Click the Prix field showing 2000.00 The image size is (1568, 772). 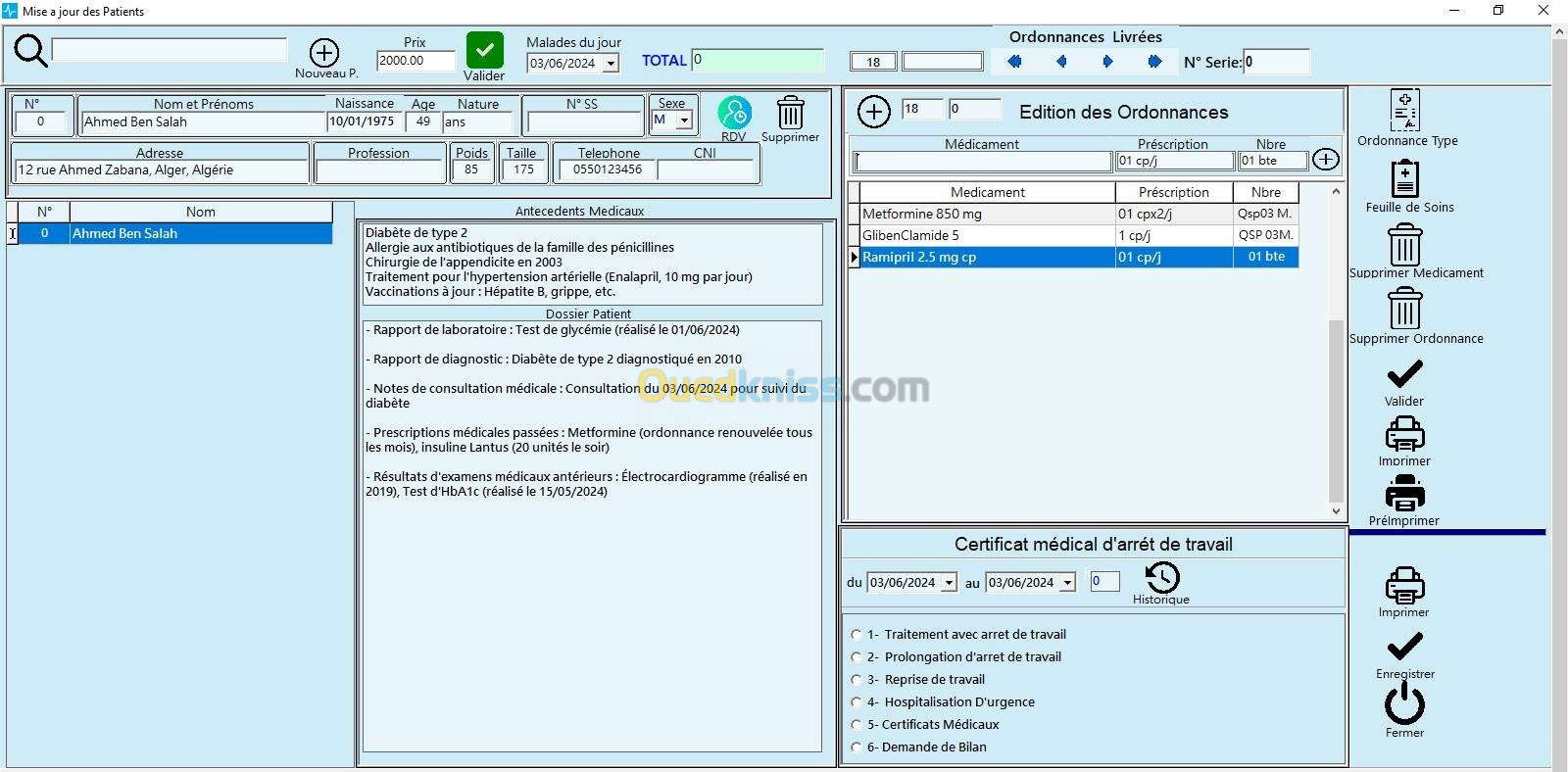click(x=416, y=61)
